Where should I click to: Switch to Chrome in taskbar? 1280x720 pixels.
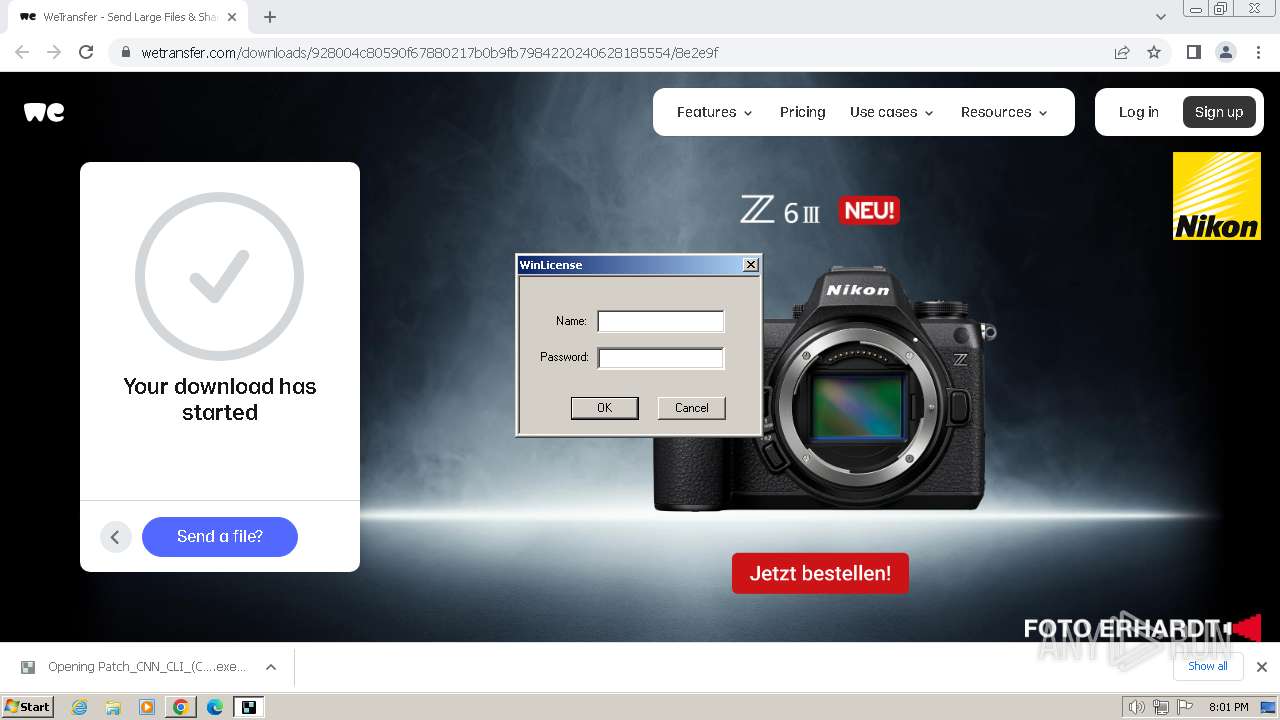click(181, 707)
